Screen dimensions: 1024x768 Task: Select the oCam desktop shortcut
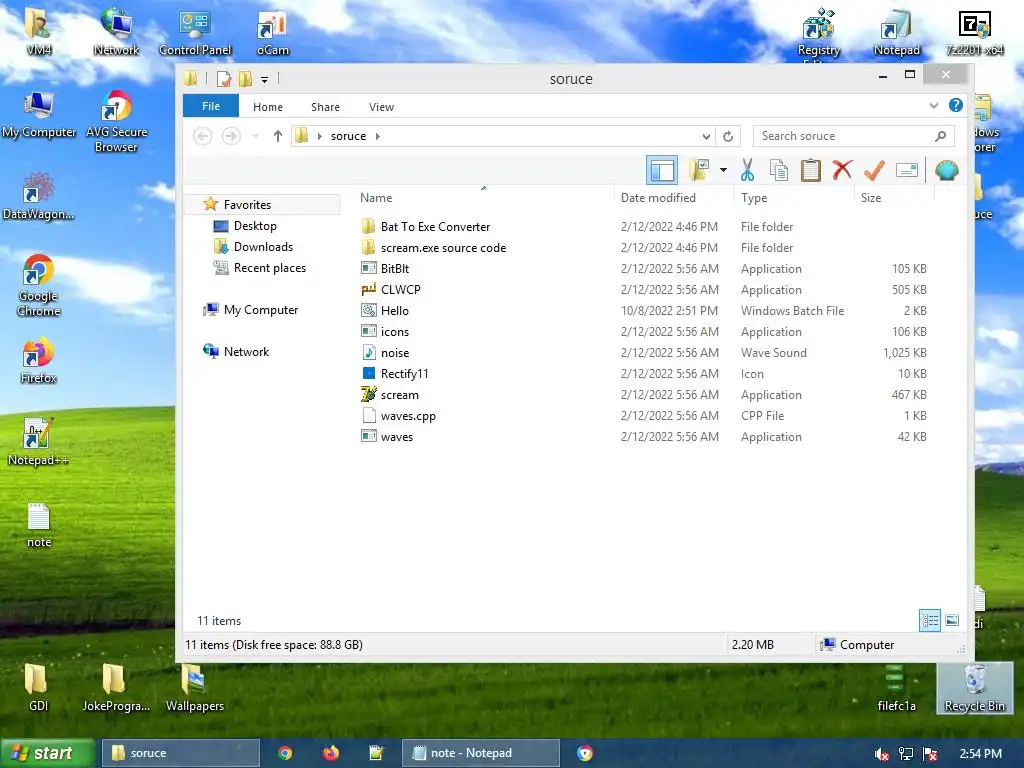(x=272, y=33)
